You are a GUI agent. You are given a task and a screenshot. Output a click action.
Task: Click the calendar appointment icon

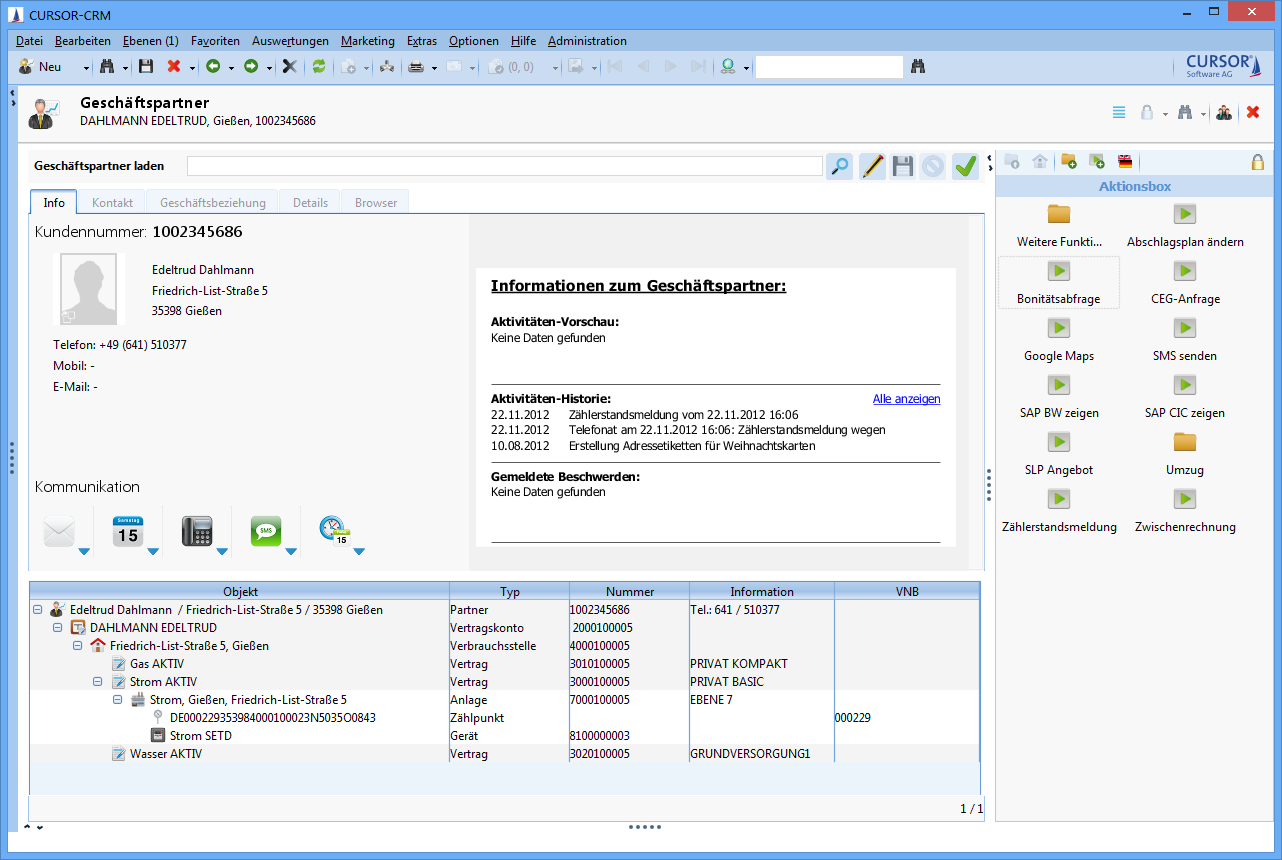pos(127,532)
